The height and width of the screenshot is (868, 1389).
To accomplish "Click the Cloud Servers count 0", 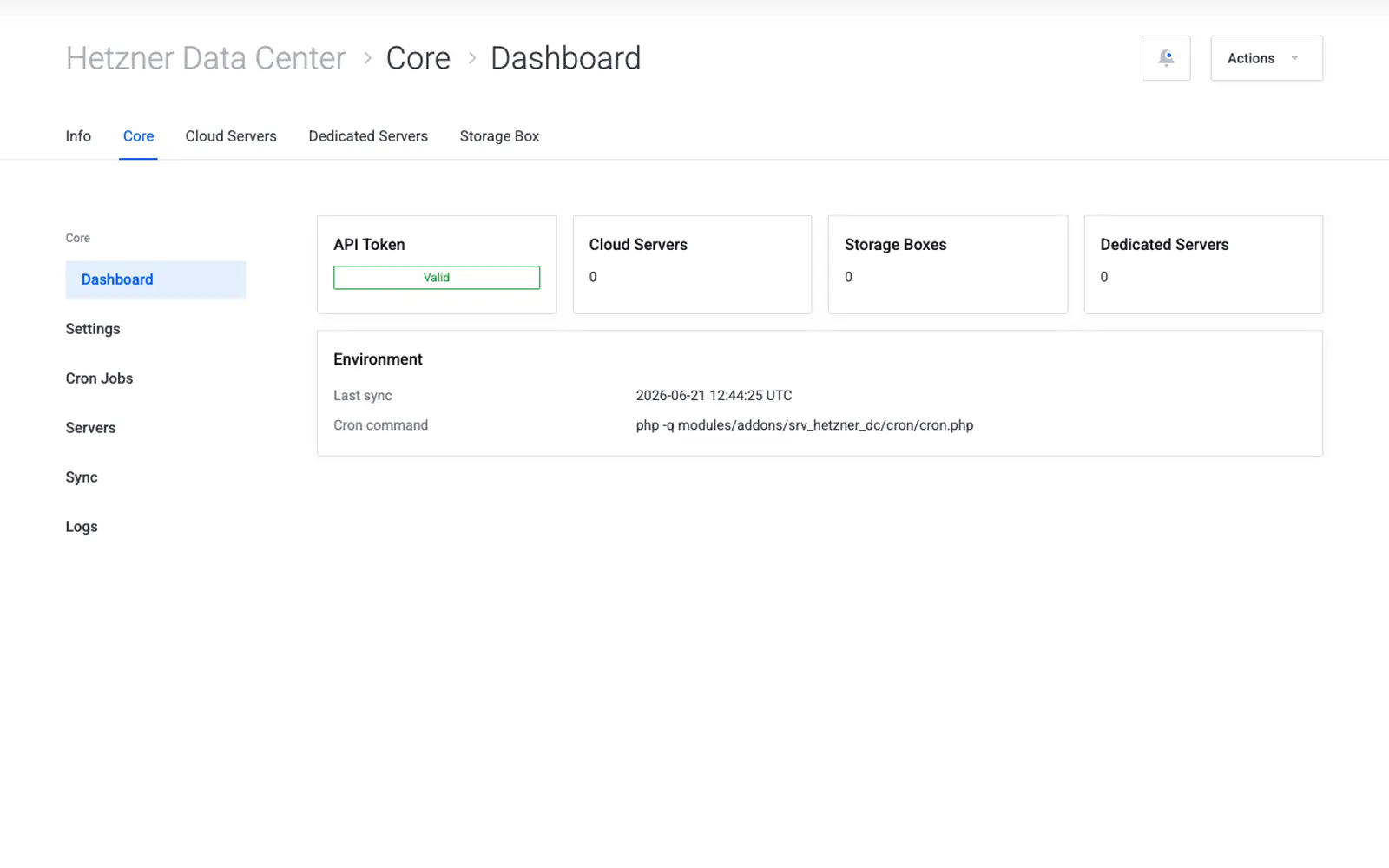I will pos(593,277).
